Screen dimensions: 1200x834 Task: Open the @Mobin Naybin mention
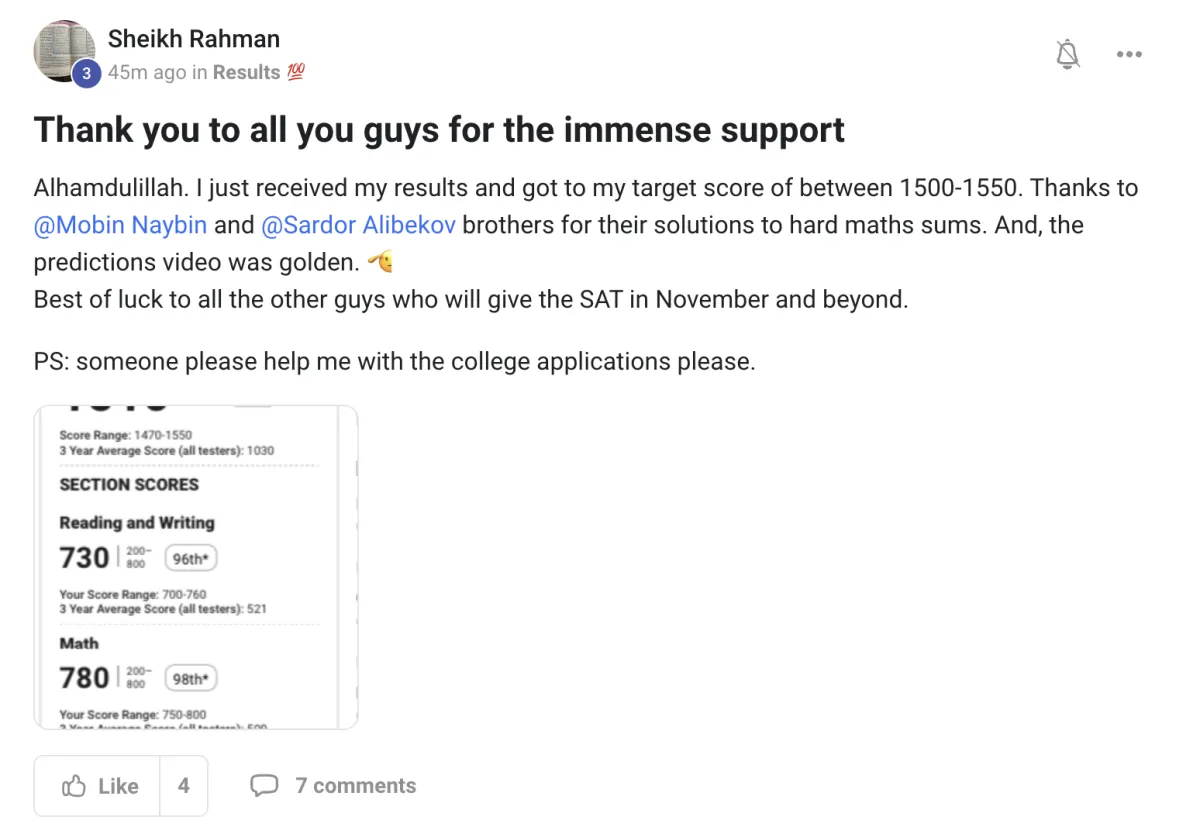click(120, 225)
